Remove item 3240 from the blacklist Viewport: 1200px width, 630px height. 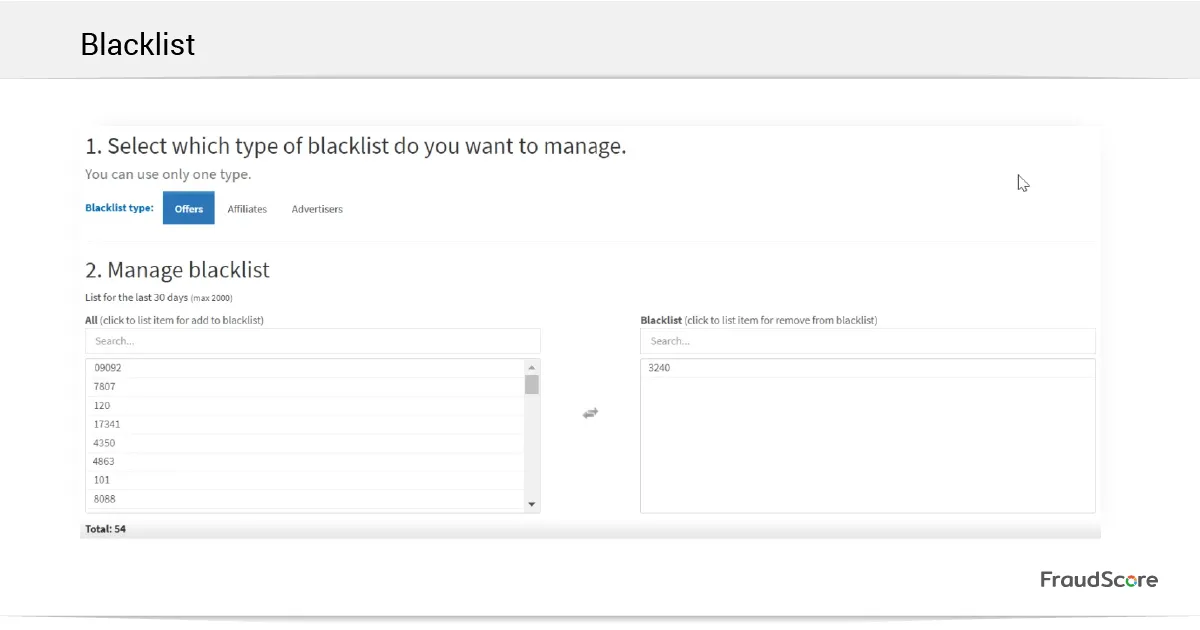pyautogui.click(x=866, y=368)
